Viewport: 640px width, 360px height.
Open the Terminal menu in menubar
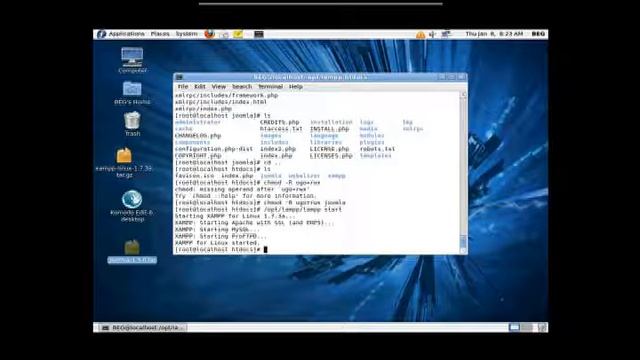pos(270,87)
